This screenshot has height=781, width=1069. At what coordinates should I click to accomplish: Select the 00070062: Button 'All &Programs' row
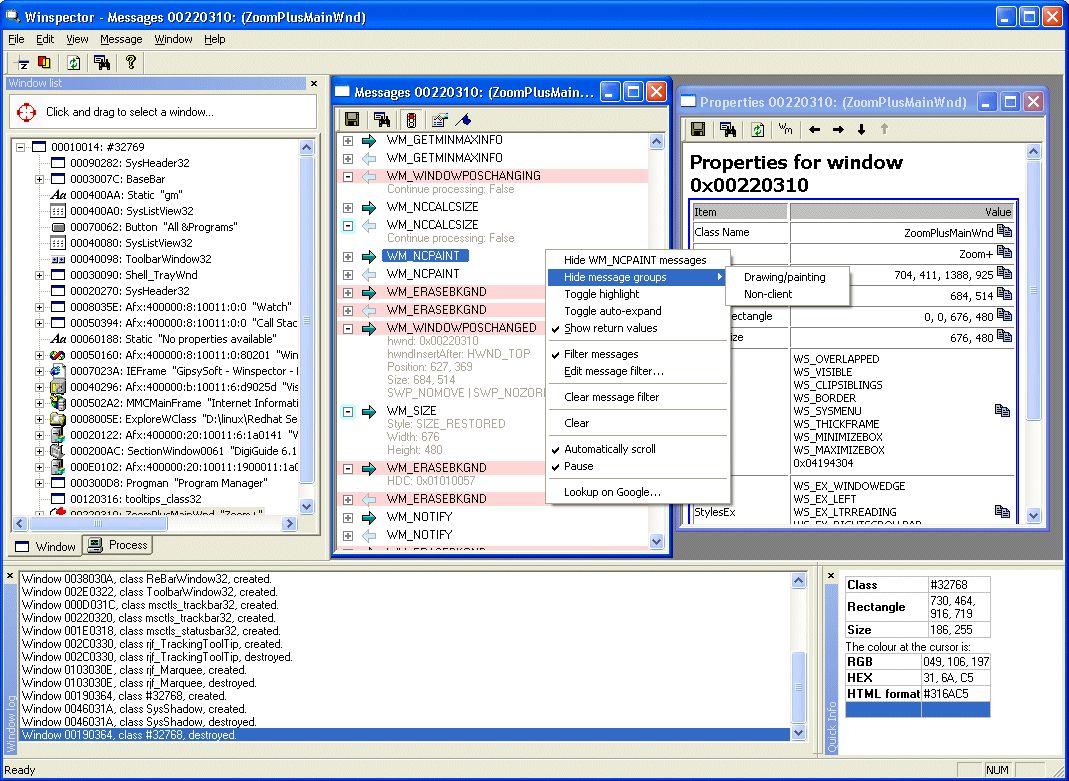pyautogui.click(x=144, y=227)
